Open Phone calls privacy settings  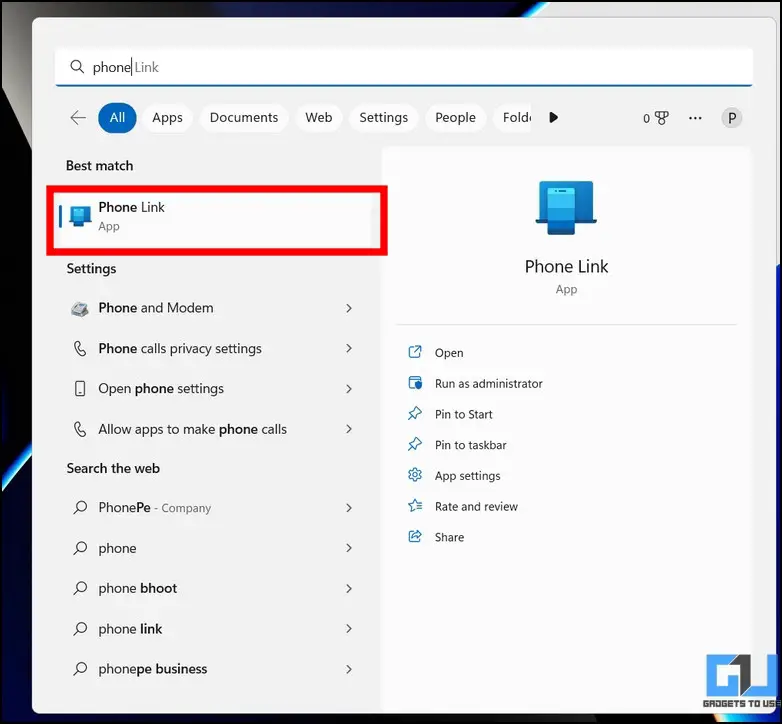(211, 349)
